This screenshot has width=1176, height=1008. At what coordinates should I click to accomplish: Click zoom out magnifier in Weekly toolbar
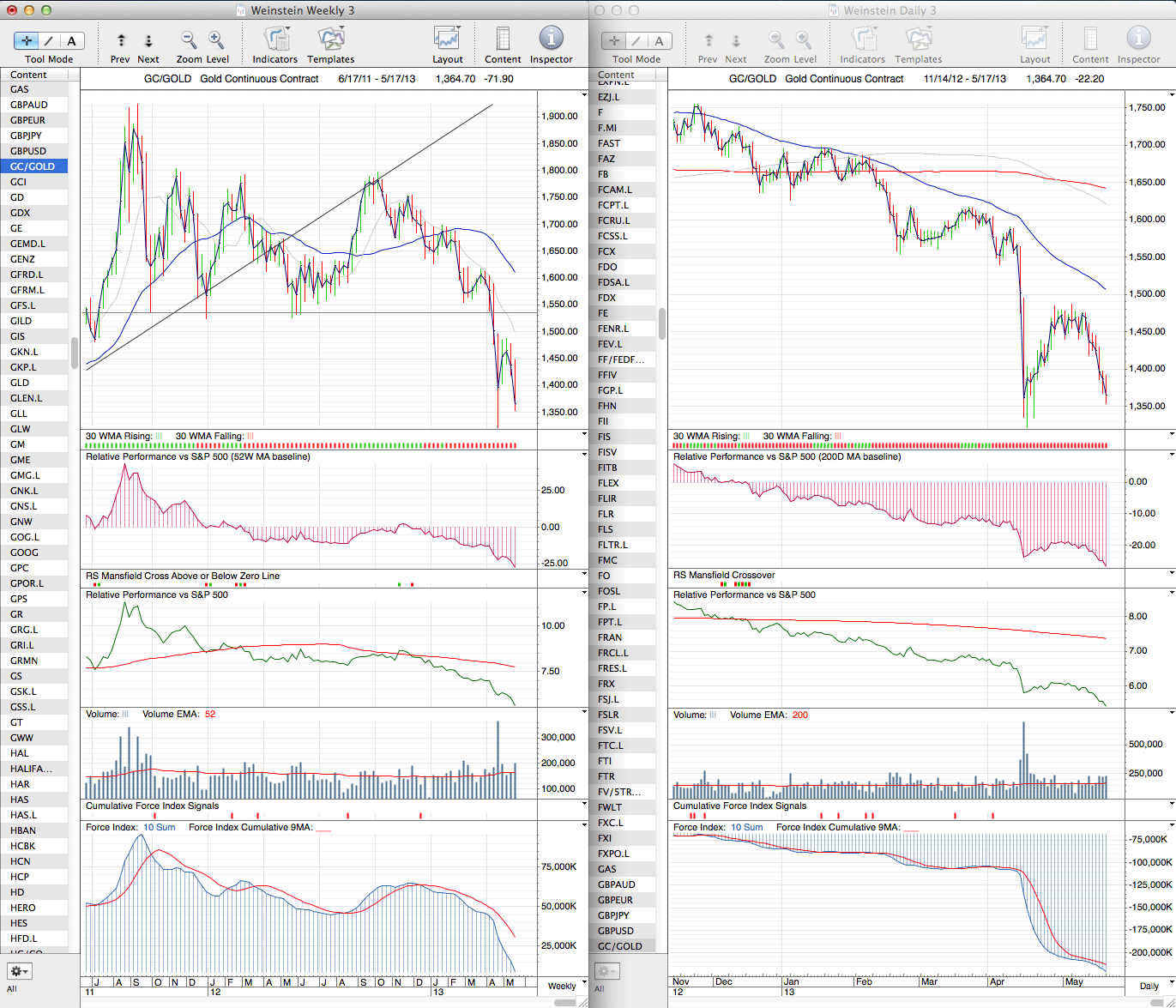click(189, 39)
